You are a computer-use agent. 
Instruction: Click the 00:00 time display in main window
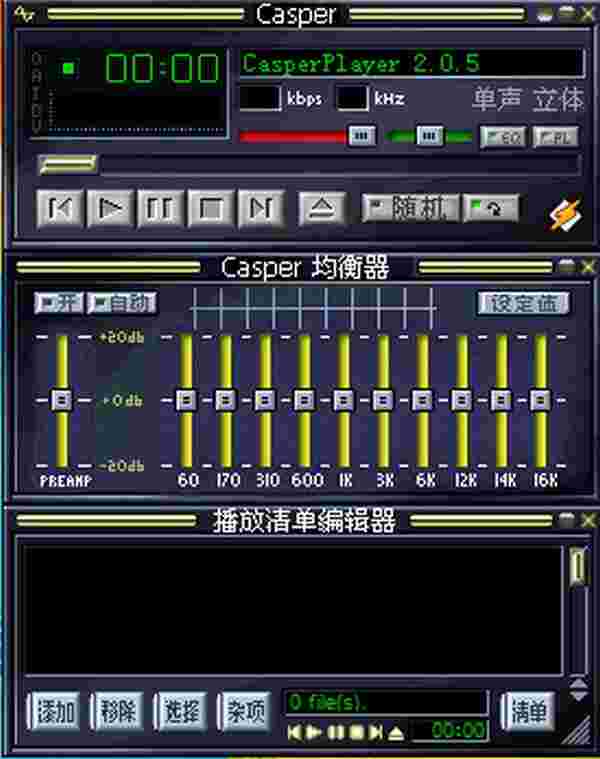[163, 68]
